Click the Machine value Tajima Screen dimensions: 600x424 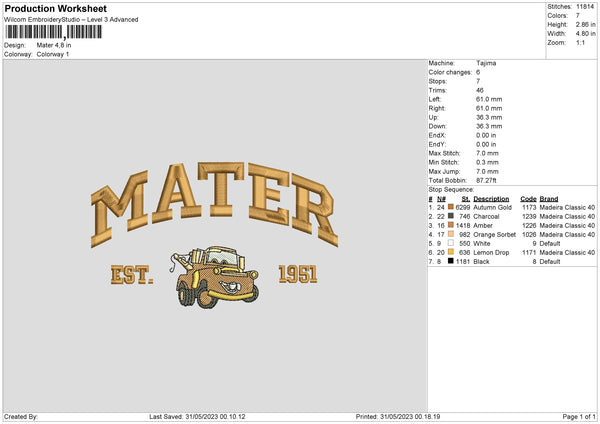[486, 63]
